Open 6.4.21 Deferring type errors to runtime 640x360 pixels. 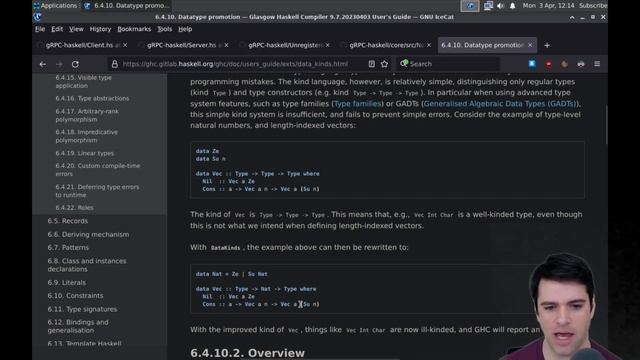click(97, 191)
